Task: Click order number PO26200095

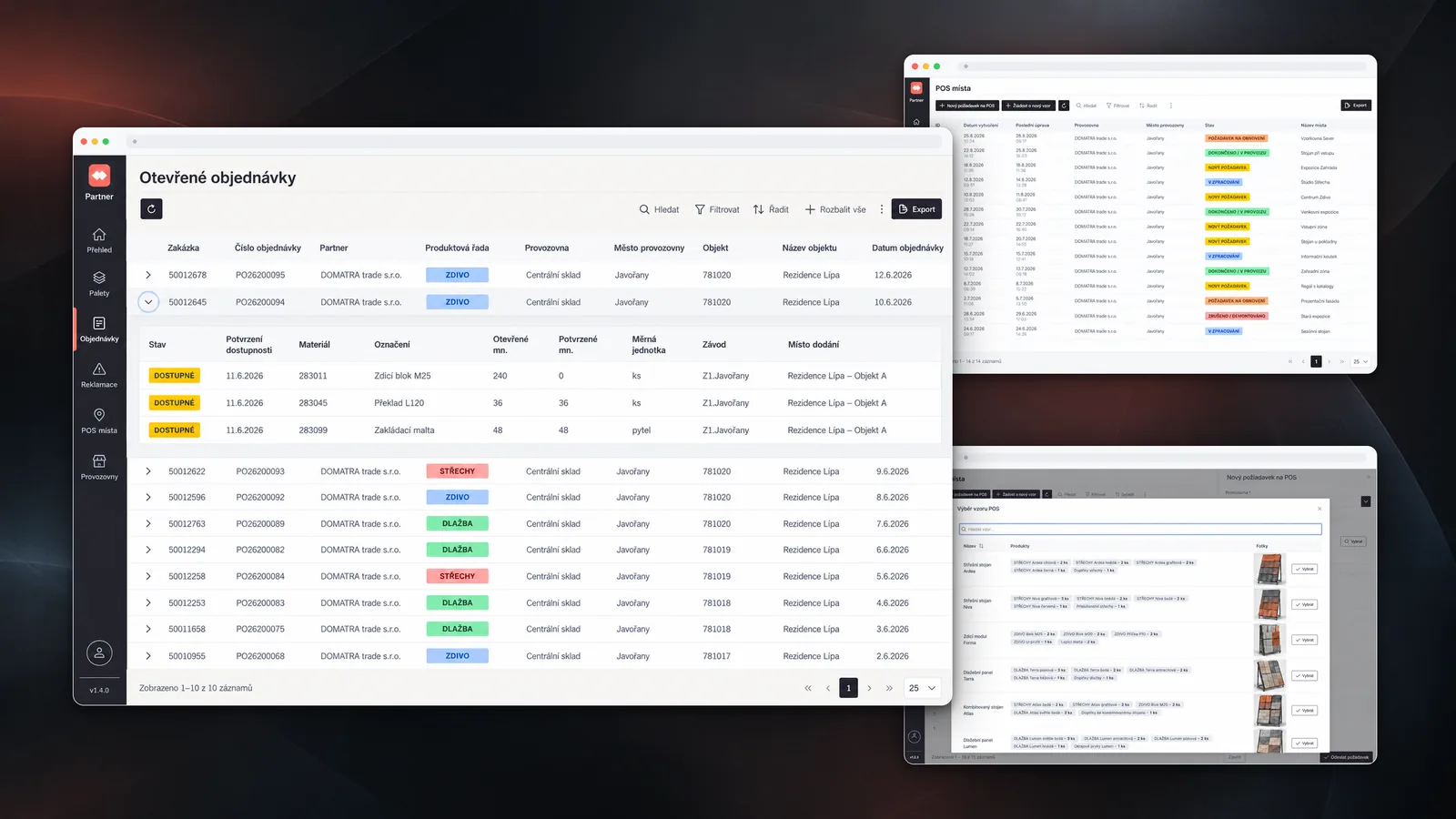Action: click(260, 275)
